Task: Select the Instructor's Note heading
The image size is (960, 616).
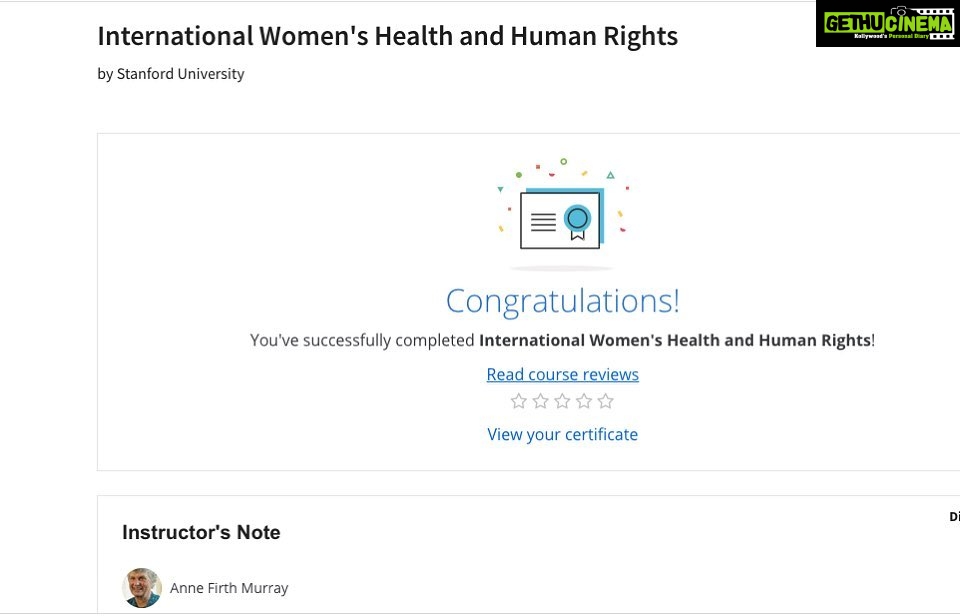Action: [x=201, y=533]
